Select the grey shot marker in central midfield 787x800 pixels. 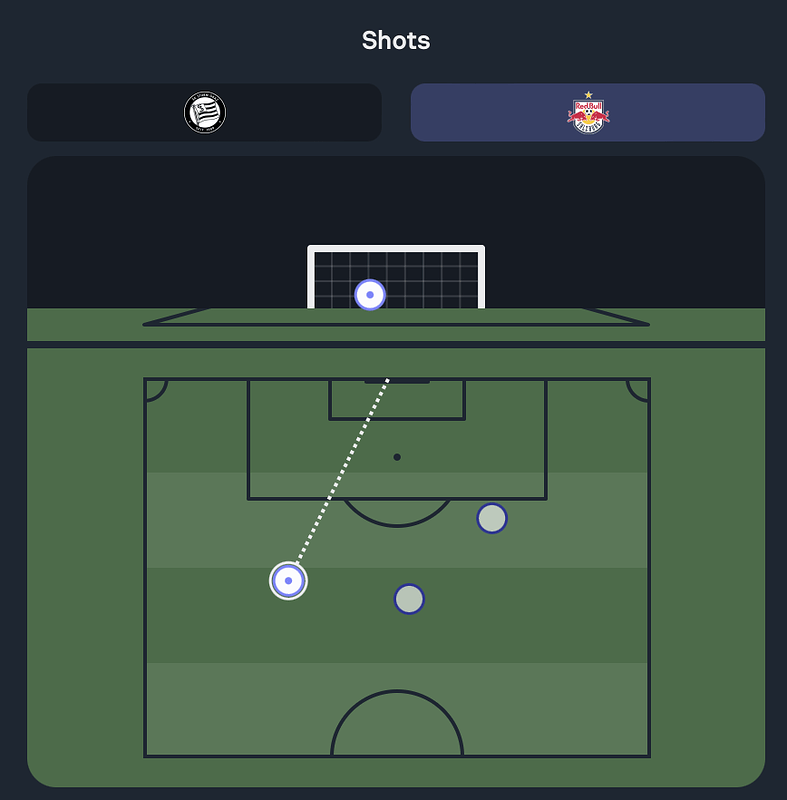(409, 599)
